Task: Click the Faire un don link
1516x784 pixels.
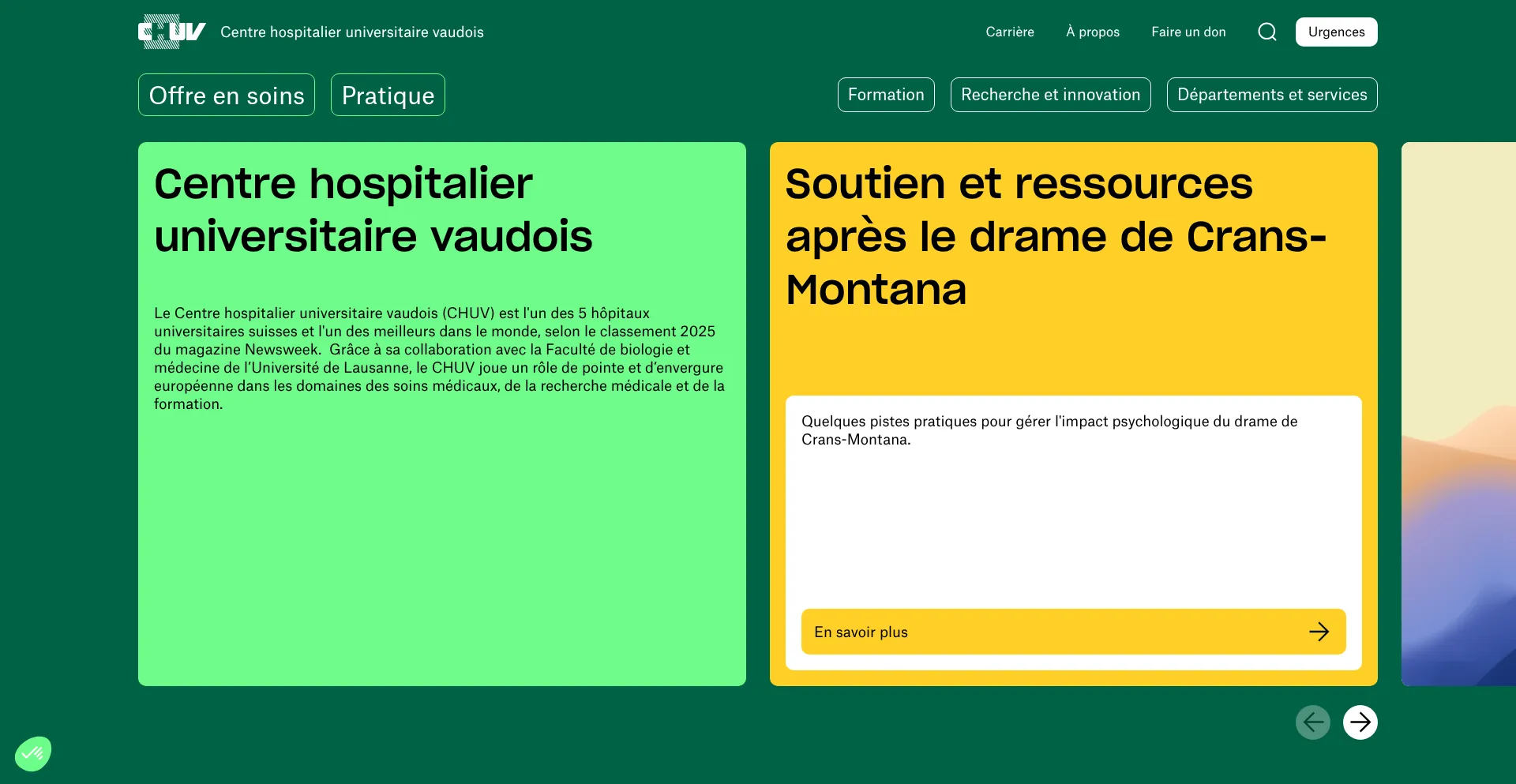Action: [x=1188, y=32]
